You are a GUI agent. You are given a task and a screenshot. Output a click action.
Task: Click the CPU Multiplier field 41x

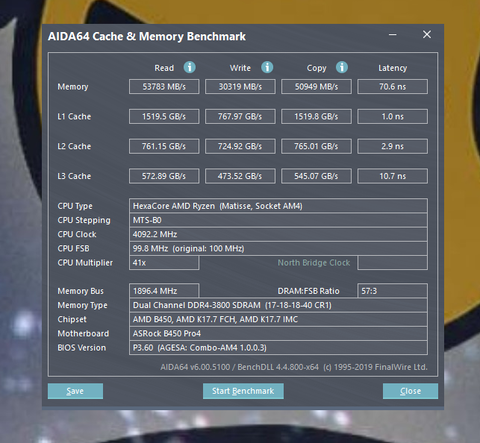click(164, 263)
